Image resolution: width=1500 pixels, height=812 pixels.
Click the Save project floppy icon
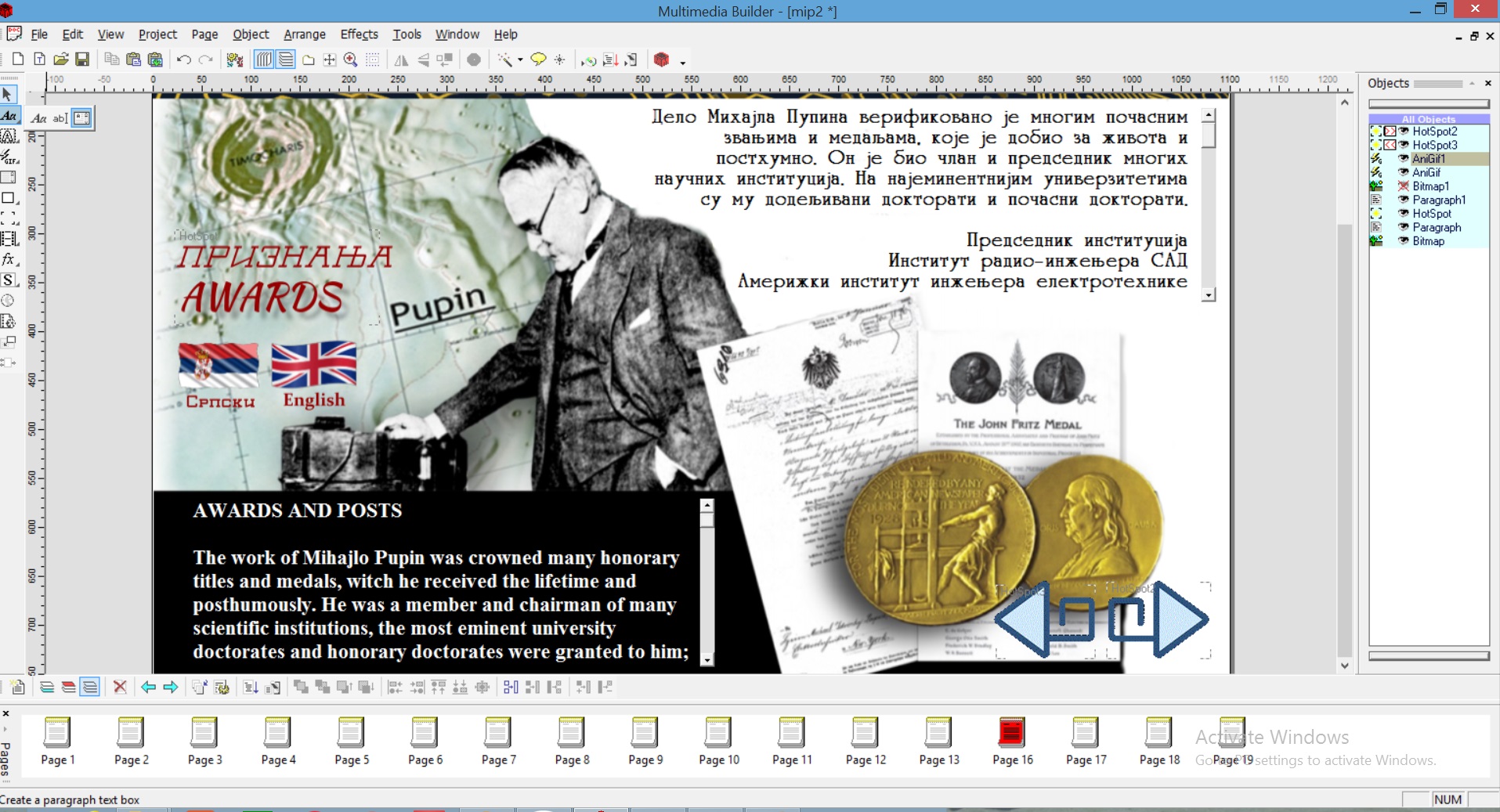(82, 60)
